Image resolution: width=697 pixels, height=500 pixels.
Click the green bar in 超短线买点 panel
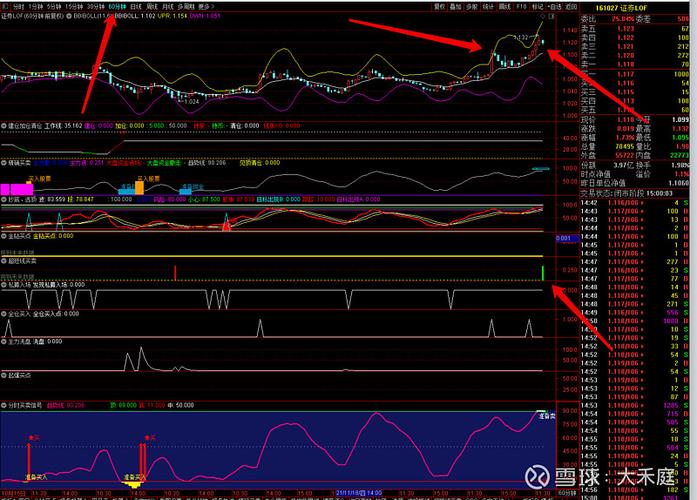(542, 272)
